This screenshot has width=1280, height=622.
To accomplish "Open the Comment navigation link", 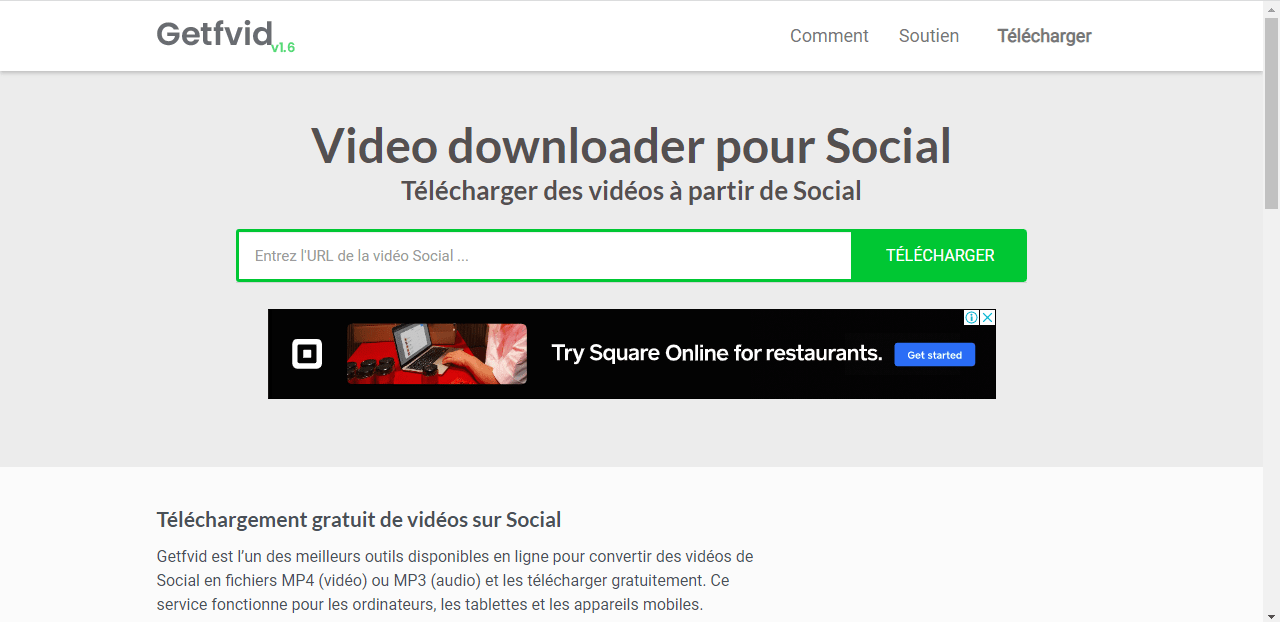I will [829, 36].
